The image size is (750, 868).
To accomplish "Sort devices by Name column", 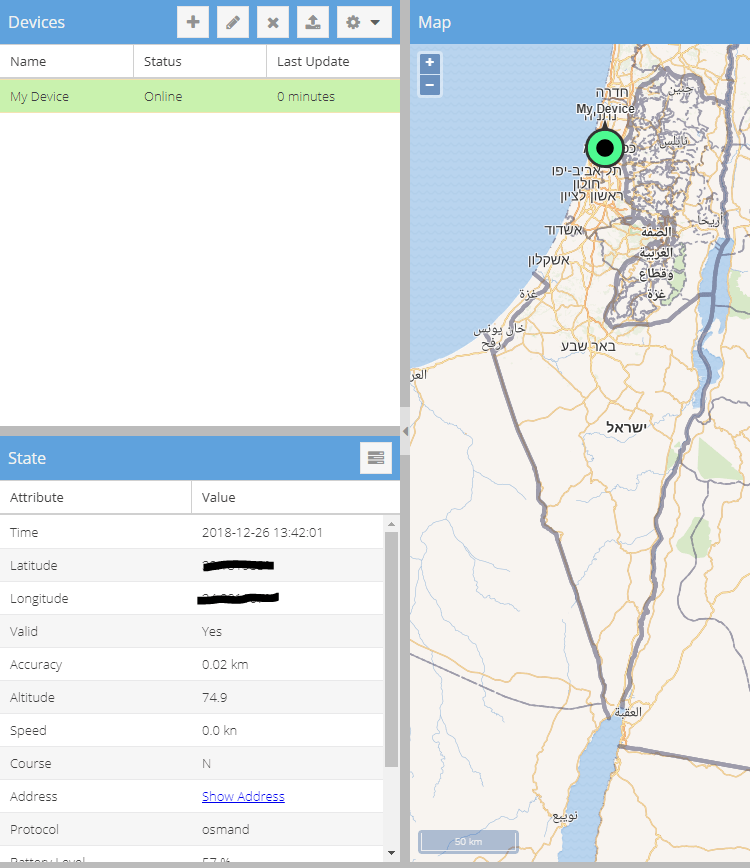I will (66, 61).
